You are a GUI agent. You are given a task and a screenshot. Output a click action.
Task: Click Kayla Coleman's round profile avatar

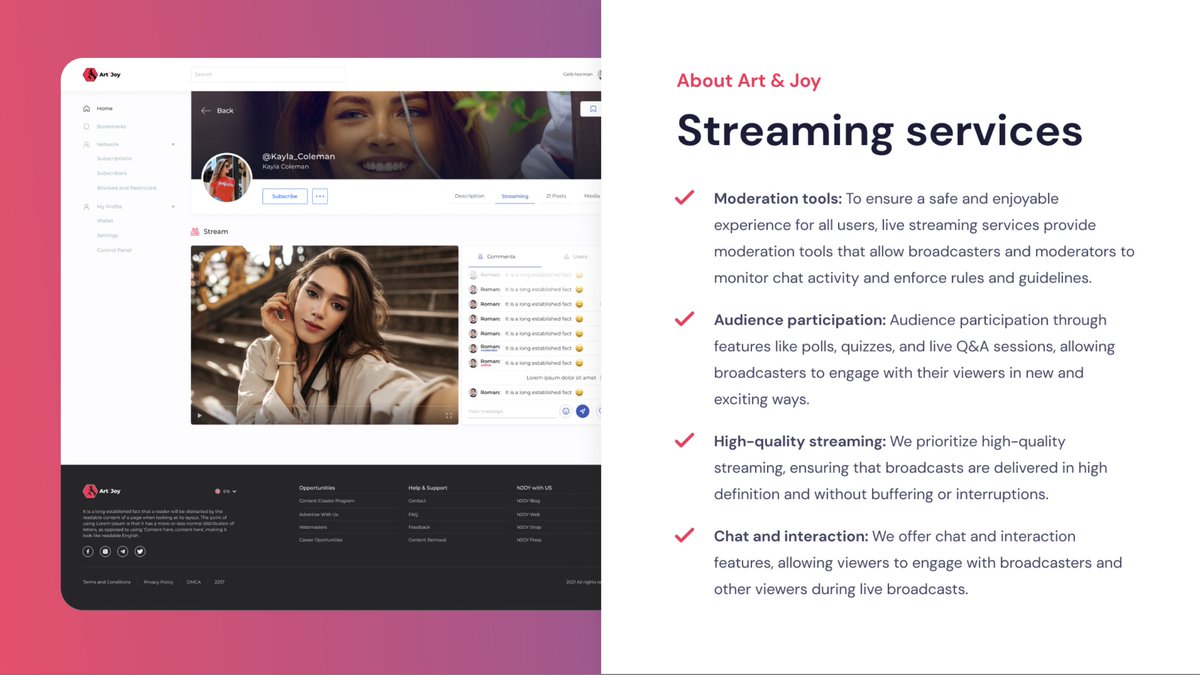click(227, 178)
